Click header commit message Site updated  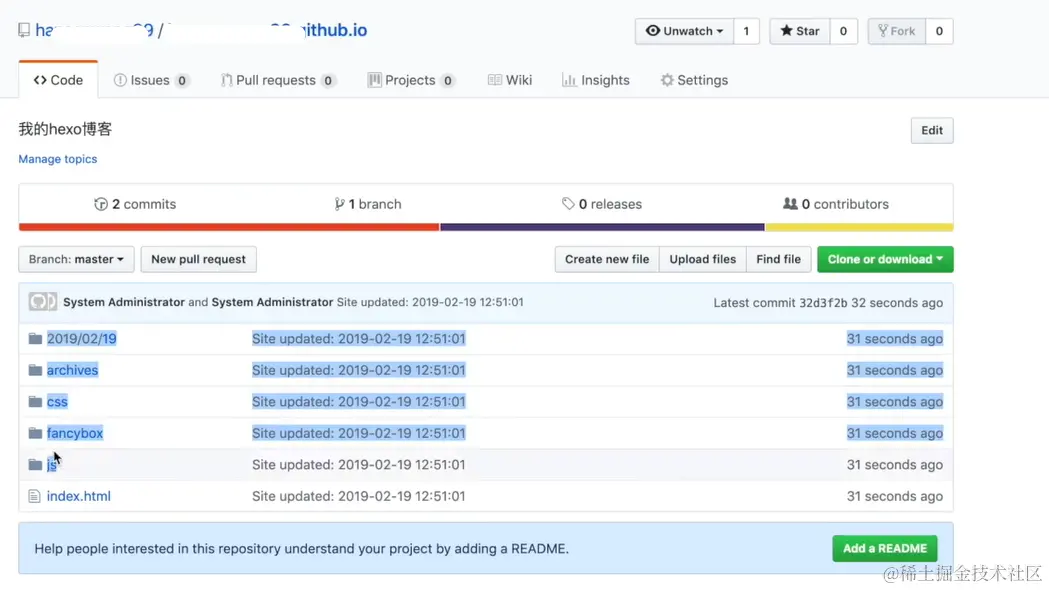tap(430, 302)
